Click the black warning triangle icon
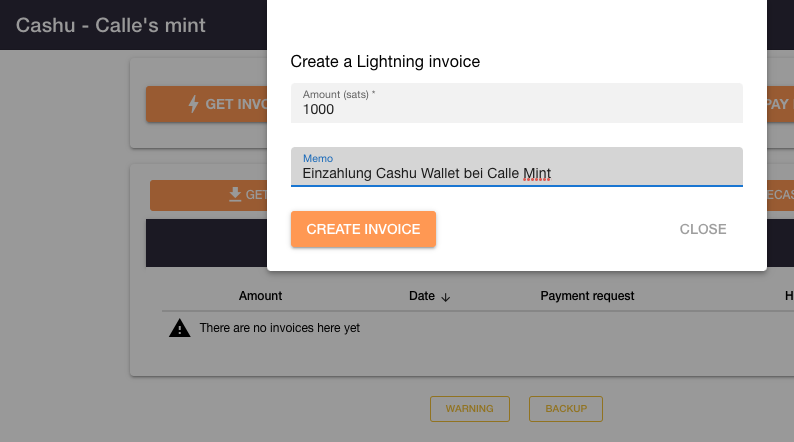 click(x=179, y=328)
